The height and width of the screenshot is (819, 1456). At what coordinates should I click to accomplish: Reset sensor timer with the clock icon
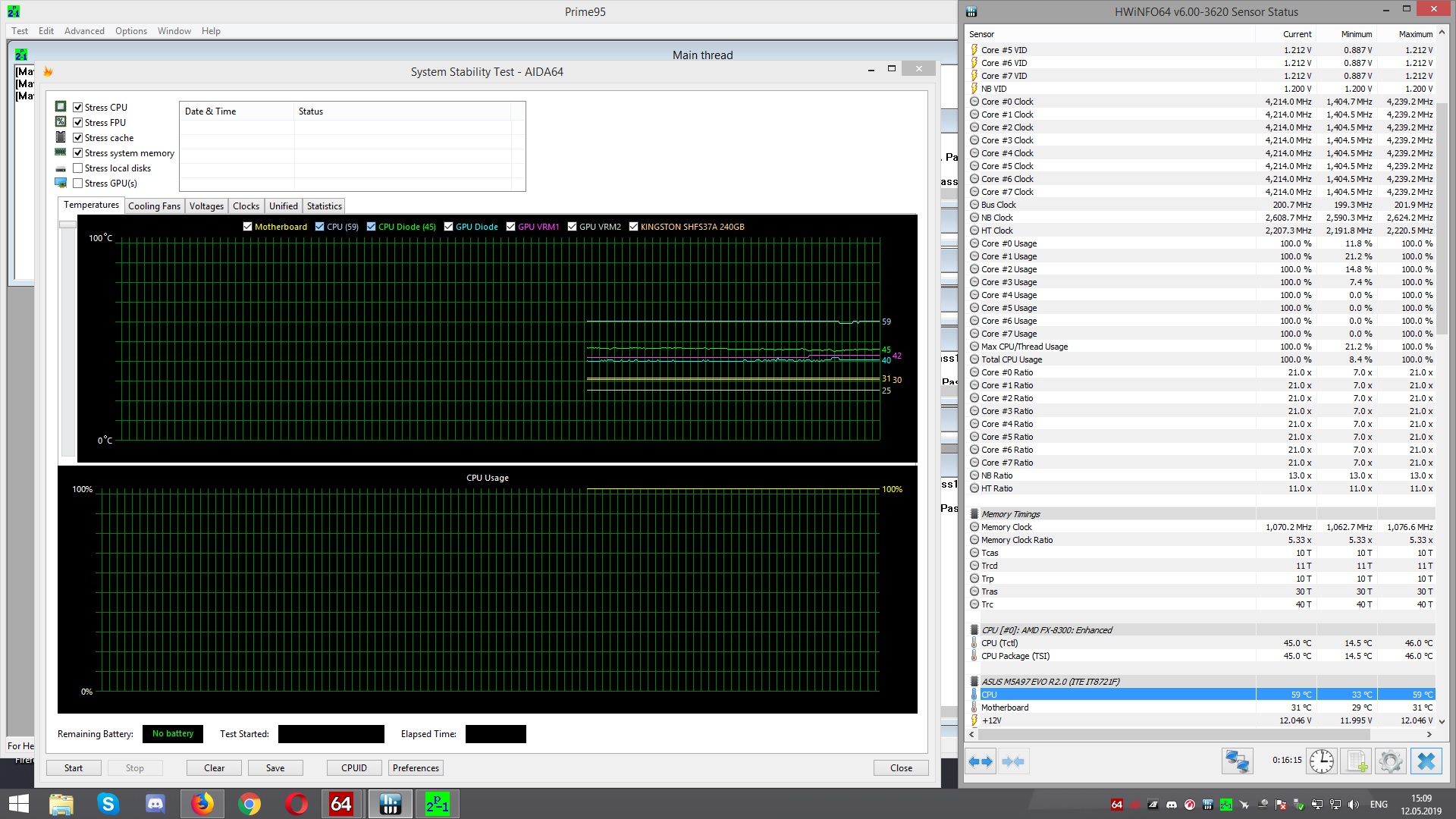click(x=1321, y=761)
